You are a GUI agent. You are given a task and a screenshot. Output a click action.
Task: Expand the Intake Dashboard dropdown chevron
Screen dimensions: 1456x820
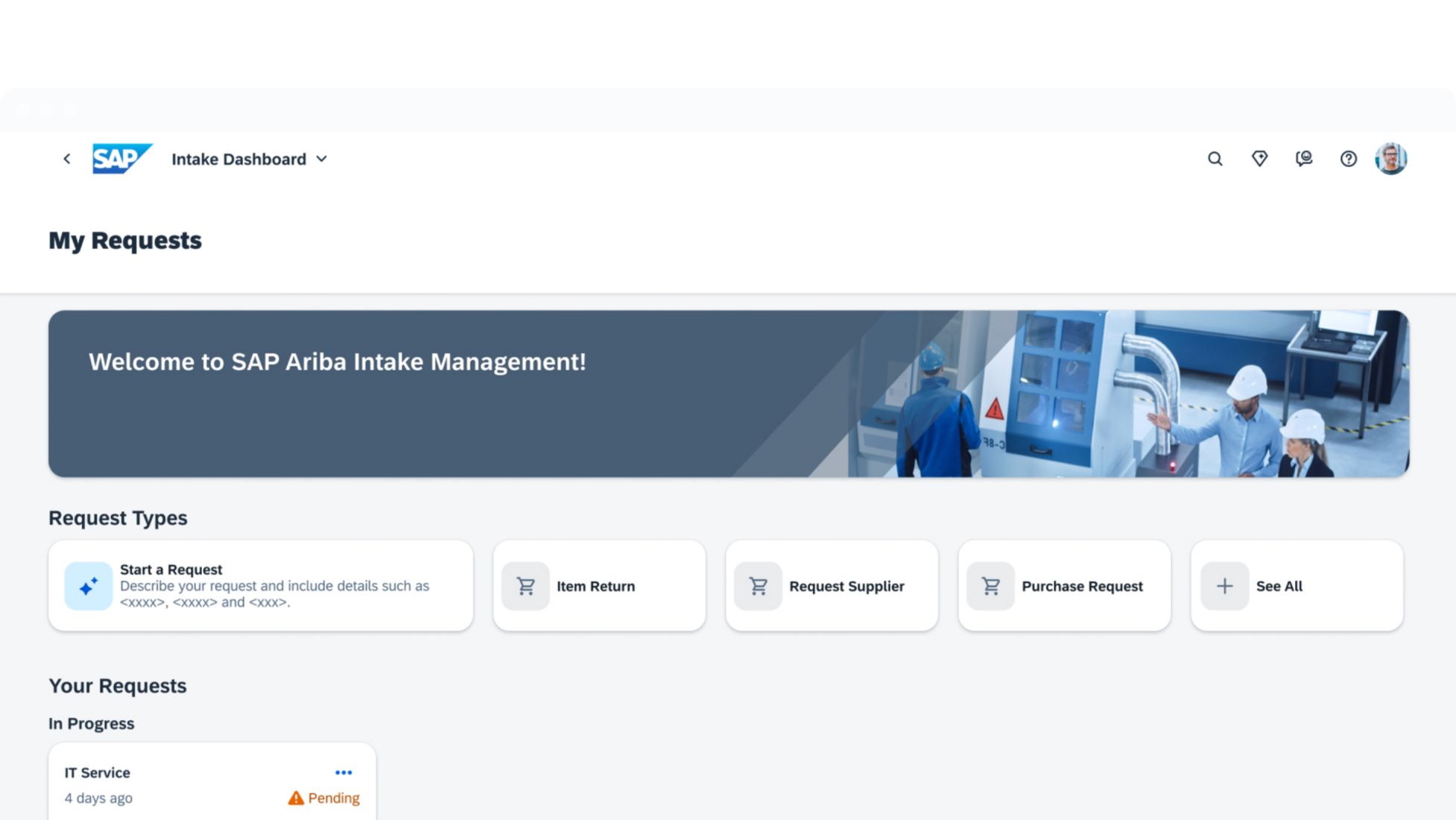point(322,159)
